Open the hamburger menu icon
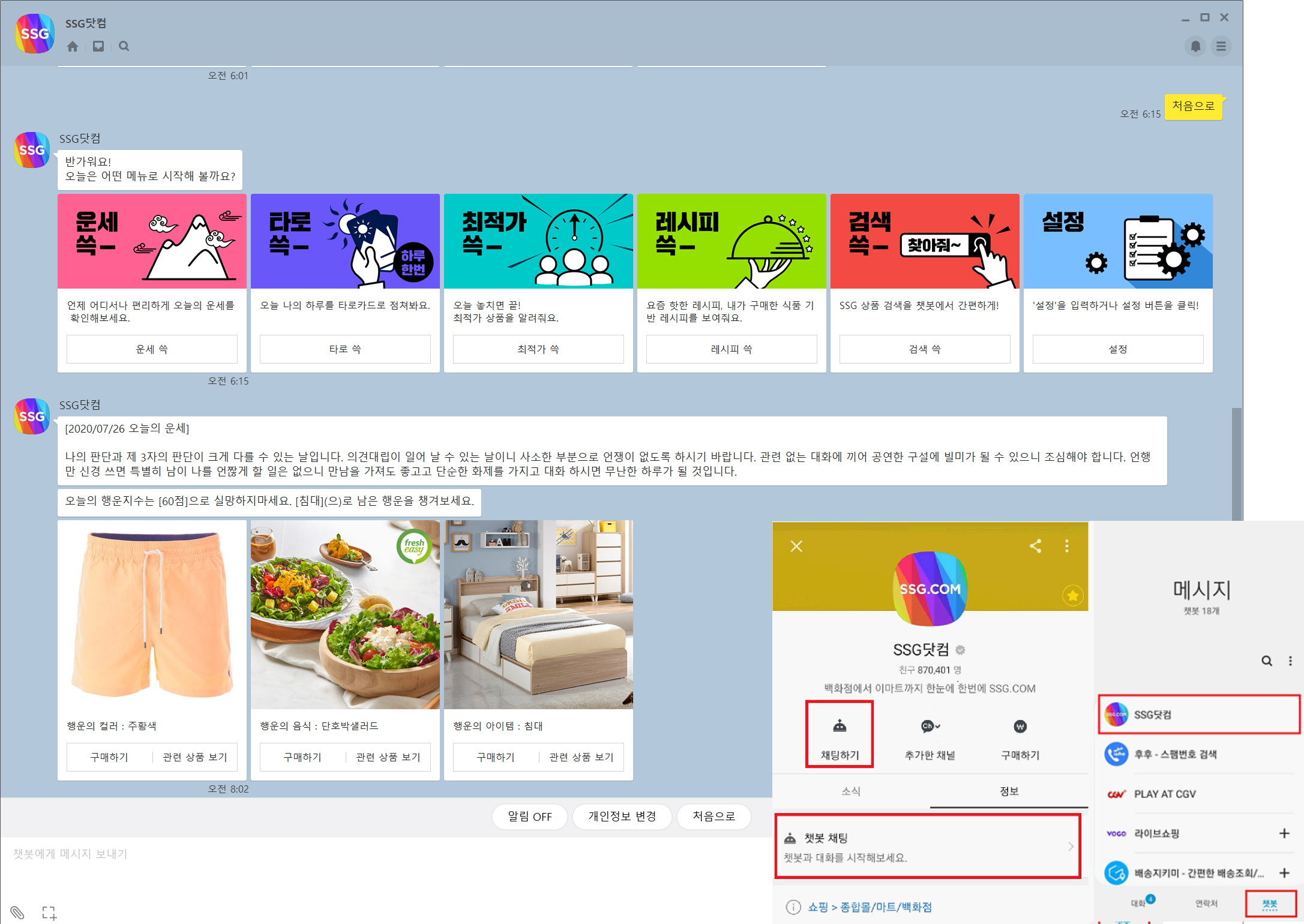 (x=1221, y=46)
